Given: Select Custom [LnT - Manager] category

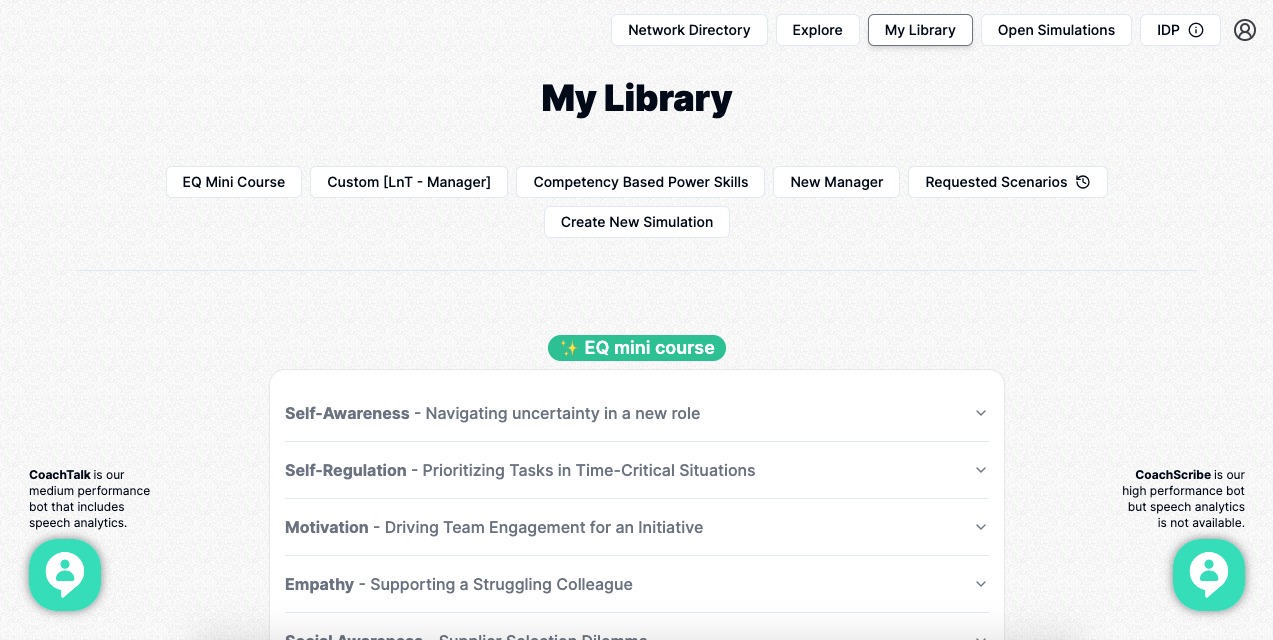Looking at the screenshot, I should pos(409,182).
